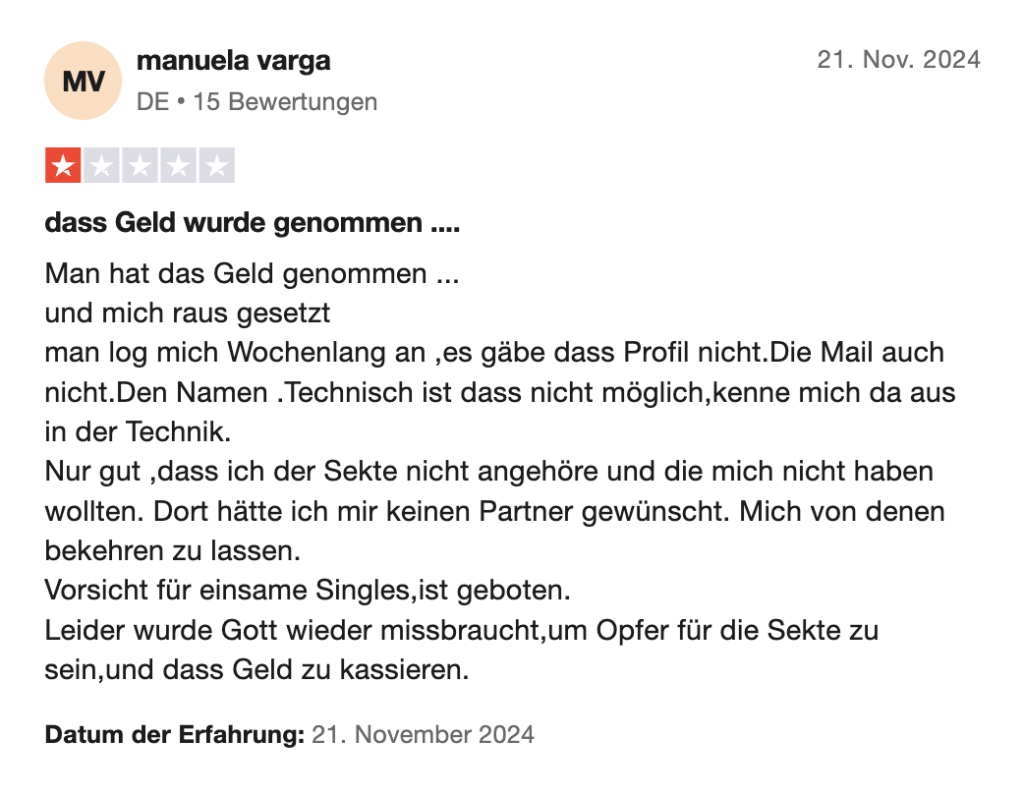This screenshot has width=1024, height=796.
Task: Click the MV avatar circle
Action: pyautogui.click(x=83, y=81)
